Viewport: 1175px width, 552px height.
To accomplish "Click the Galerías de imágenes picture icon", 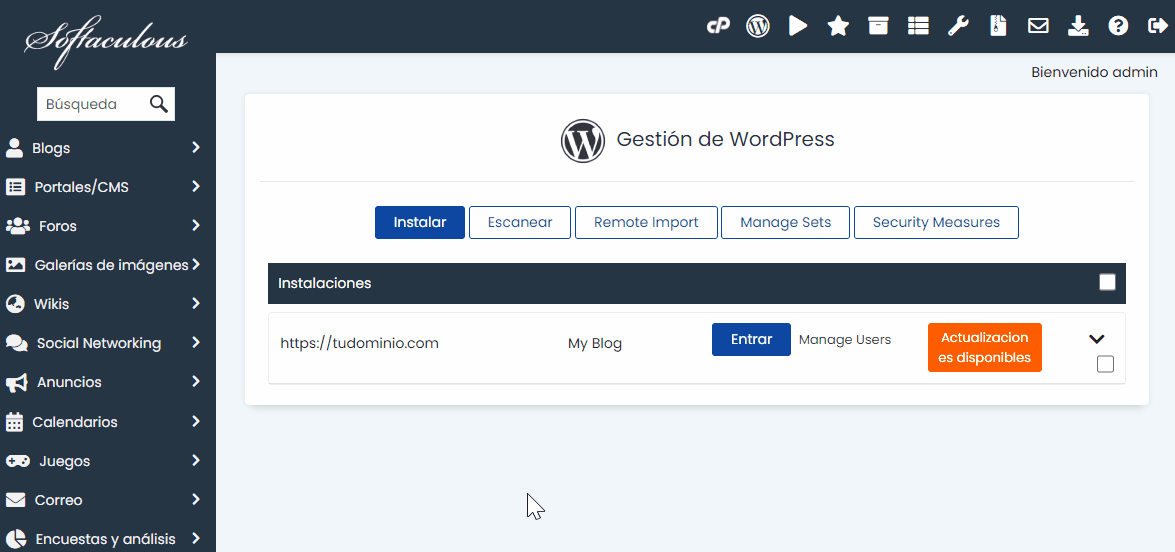I will tap(15, 264).
